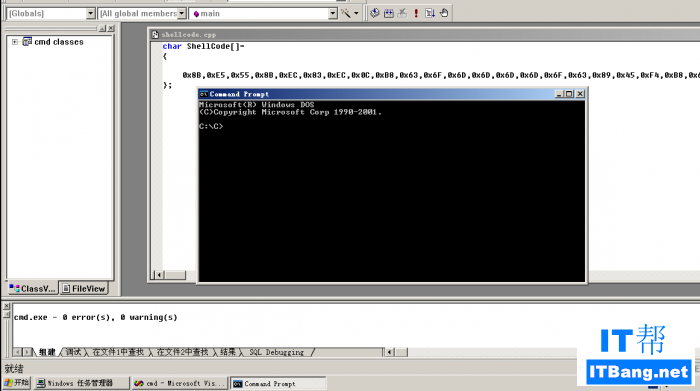Open Windows 任务管理器 from the taskbar
This screenshot has width=700, height=391.
pyautogui.click(x=81, y=383)
